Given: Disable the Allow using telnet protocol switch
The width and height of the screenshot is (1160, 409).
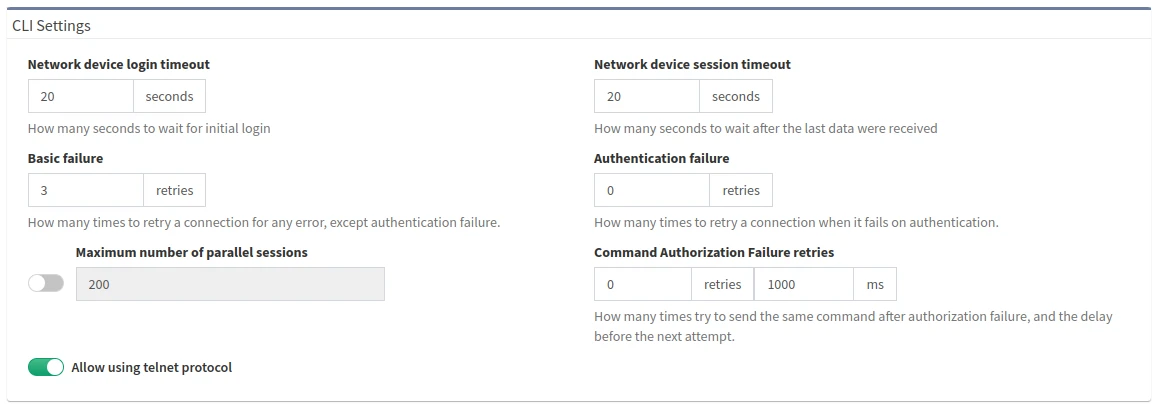Looking at the screenshot, I should coord(45,368).
